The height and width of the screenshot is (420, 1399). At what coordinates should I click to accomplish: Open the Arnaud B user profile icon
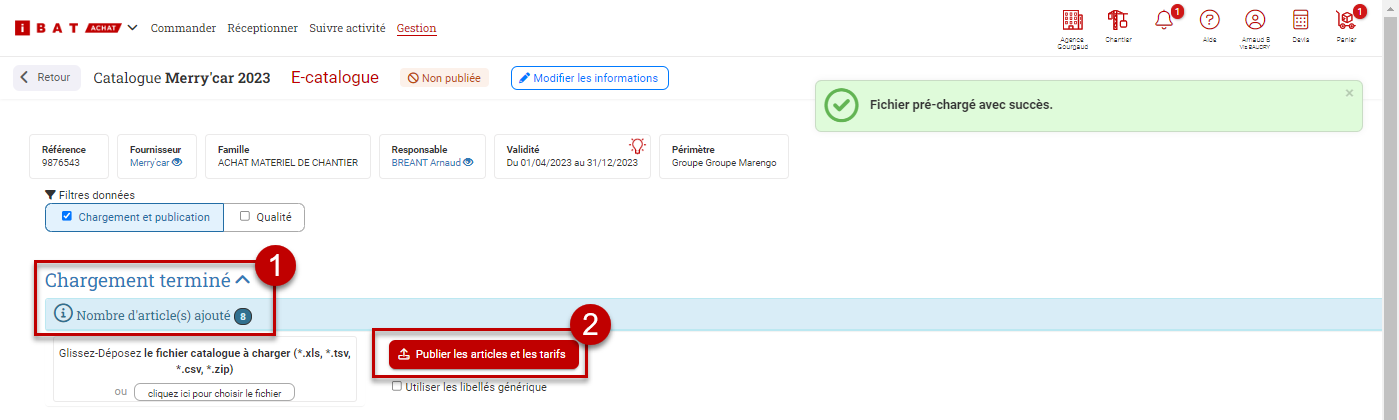[x=1255, y=20]
